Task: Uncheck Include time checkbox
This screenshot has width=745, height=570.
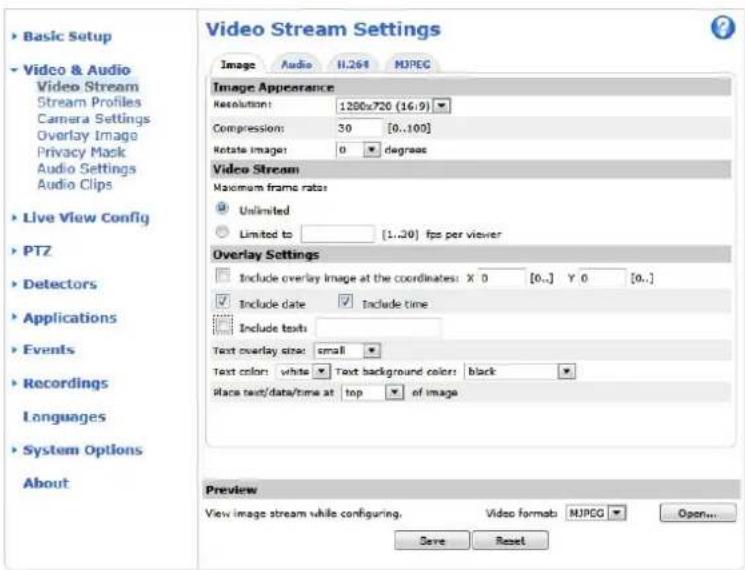Action: [345, 302]
